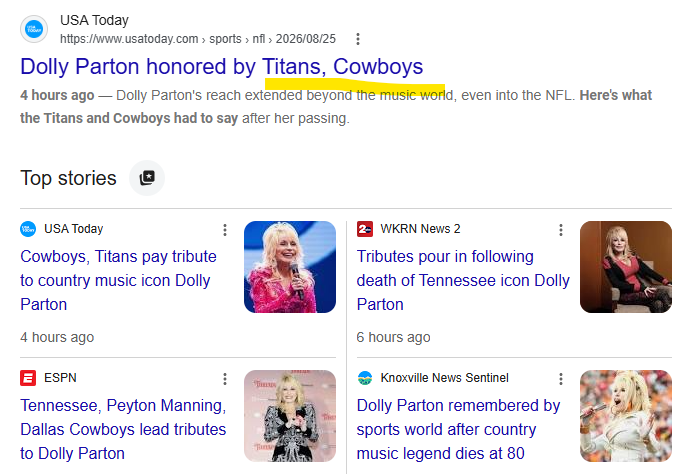This screenshot has height=474, width=696.
Task: Open the three-dot menu beside the usatoday.com URL
Action: point(358,39)
